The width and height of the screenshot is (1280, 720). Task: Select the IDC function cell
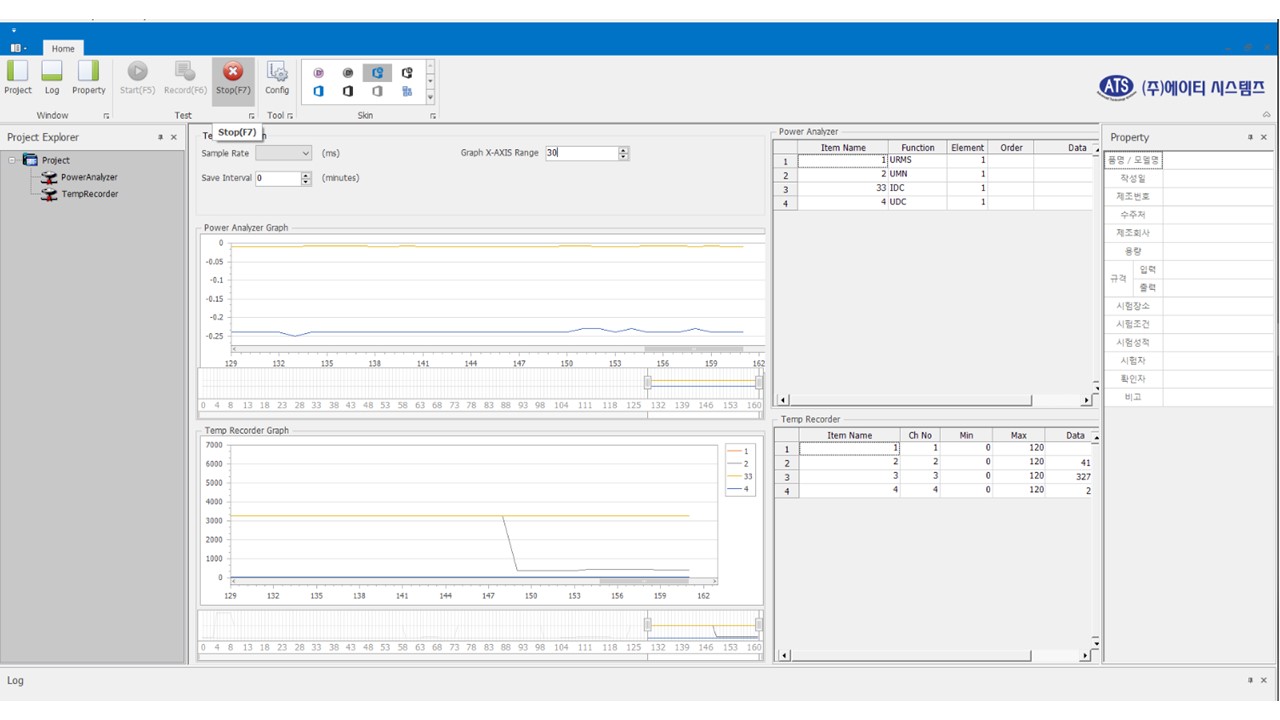917,188
